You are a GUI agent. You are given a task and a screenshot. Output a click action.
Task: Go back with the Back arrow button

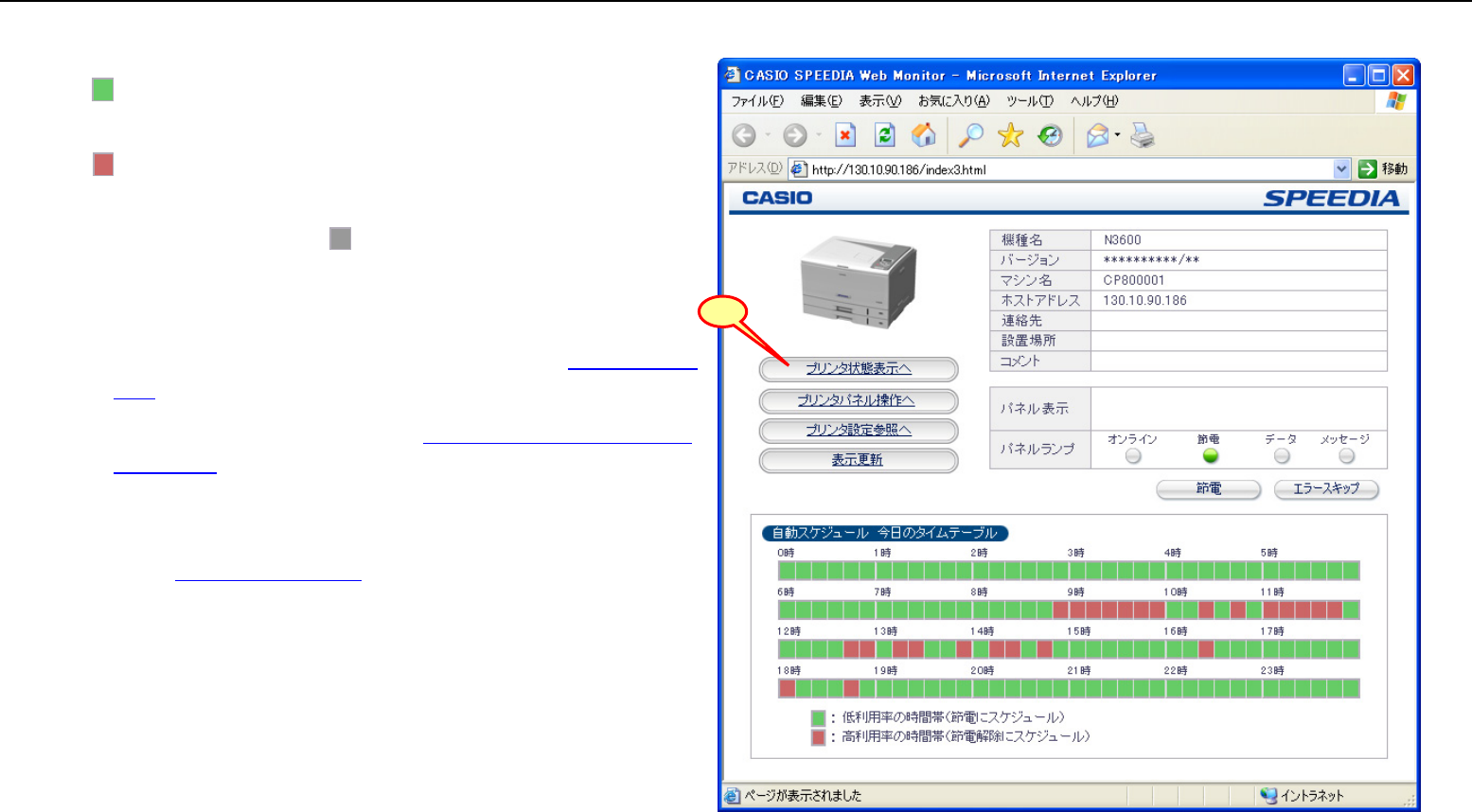(744, 136)
